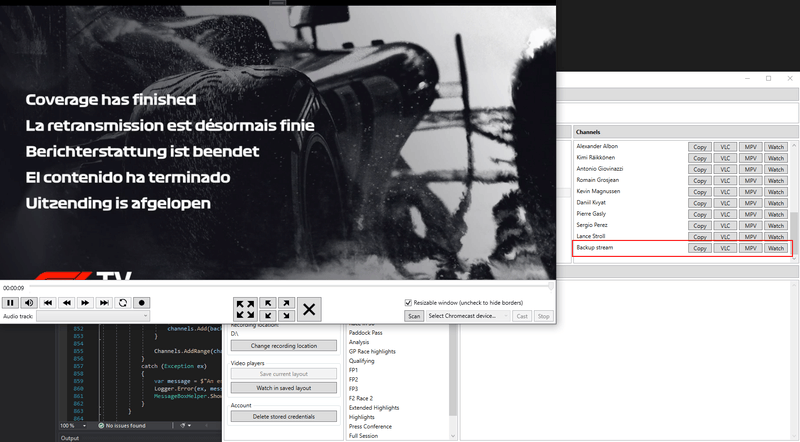800x442 pixels.
Task: Close the video player with large X
Action: [309, 309]
